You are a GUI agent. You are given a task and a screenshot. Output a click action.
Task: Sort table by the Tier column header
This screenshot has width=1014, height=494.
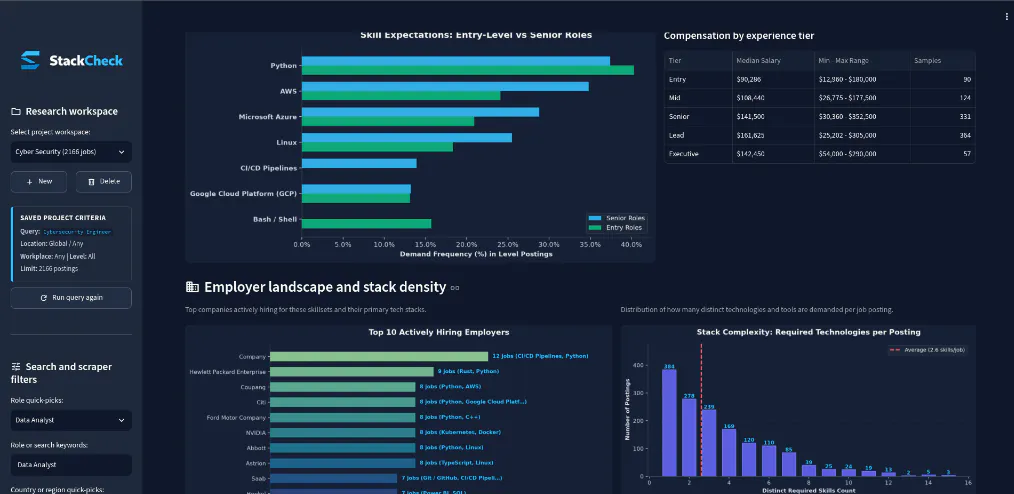tap(698, 61)
